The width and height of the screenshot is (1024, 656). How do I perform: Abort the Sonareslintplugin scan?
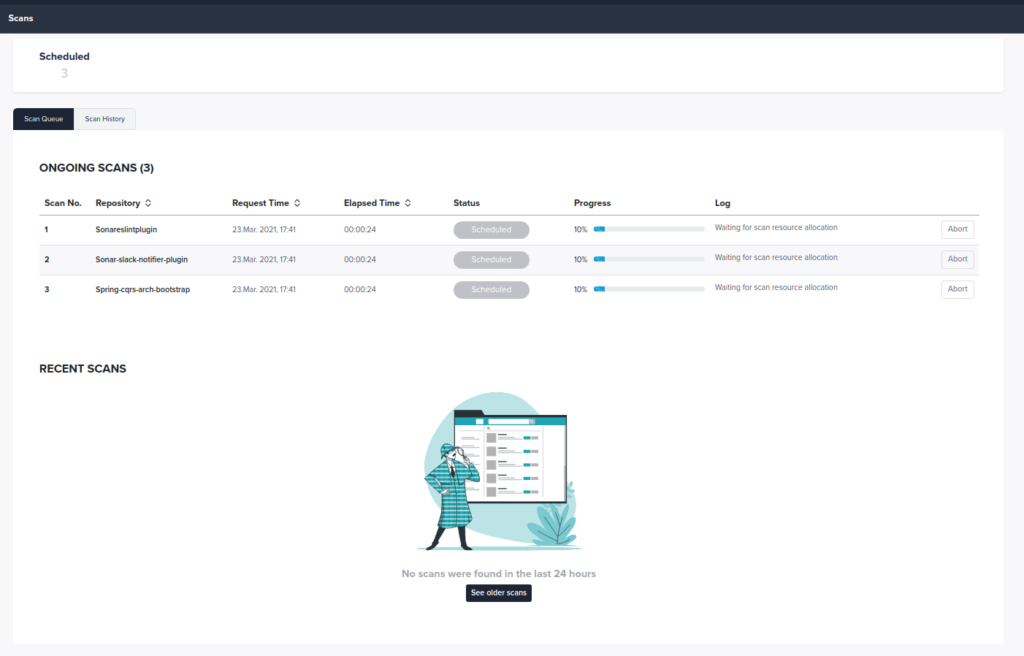click(x=957, y=229)
